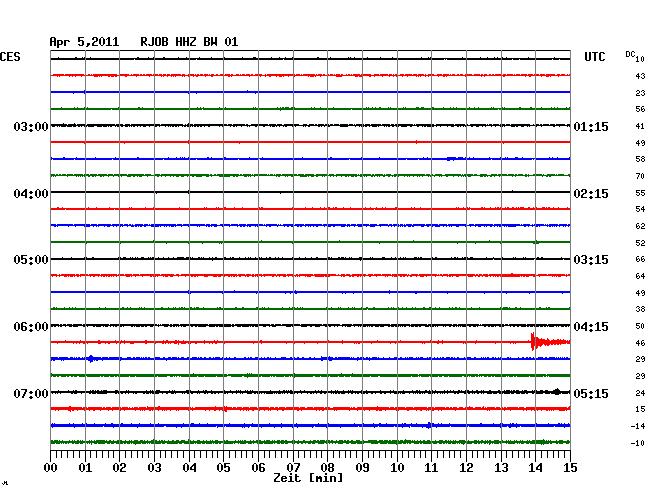The width and height of the screenshot is (650, 494).
Task: Click minute tick label "10" on the time axis
Action: coord(397,467)
